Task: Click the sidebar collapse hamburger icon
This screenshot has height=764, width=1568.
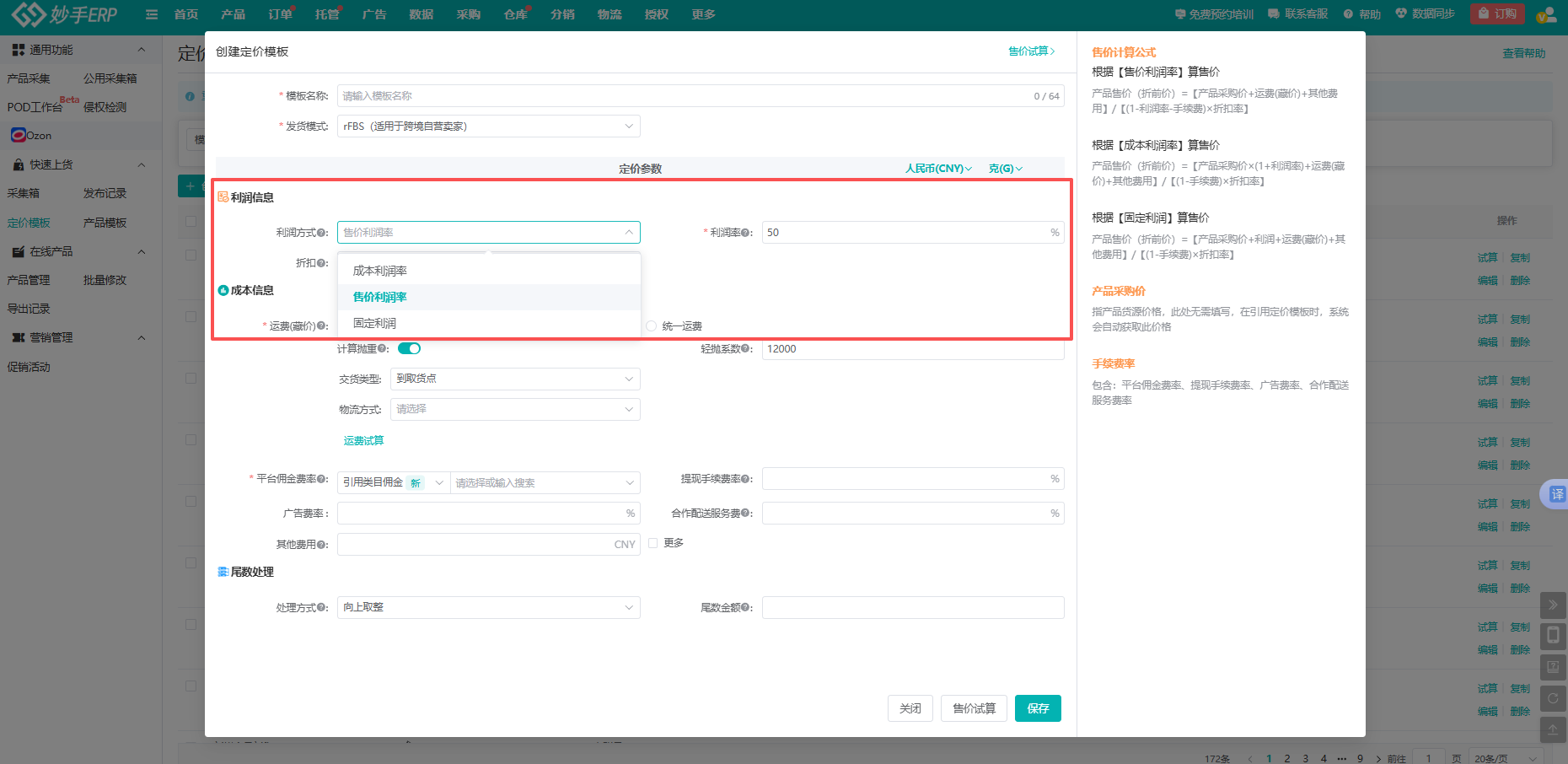Action: pyautogui.click(x=152, y=14)
